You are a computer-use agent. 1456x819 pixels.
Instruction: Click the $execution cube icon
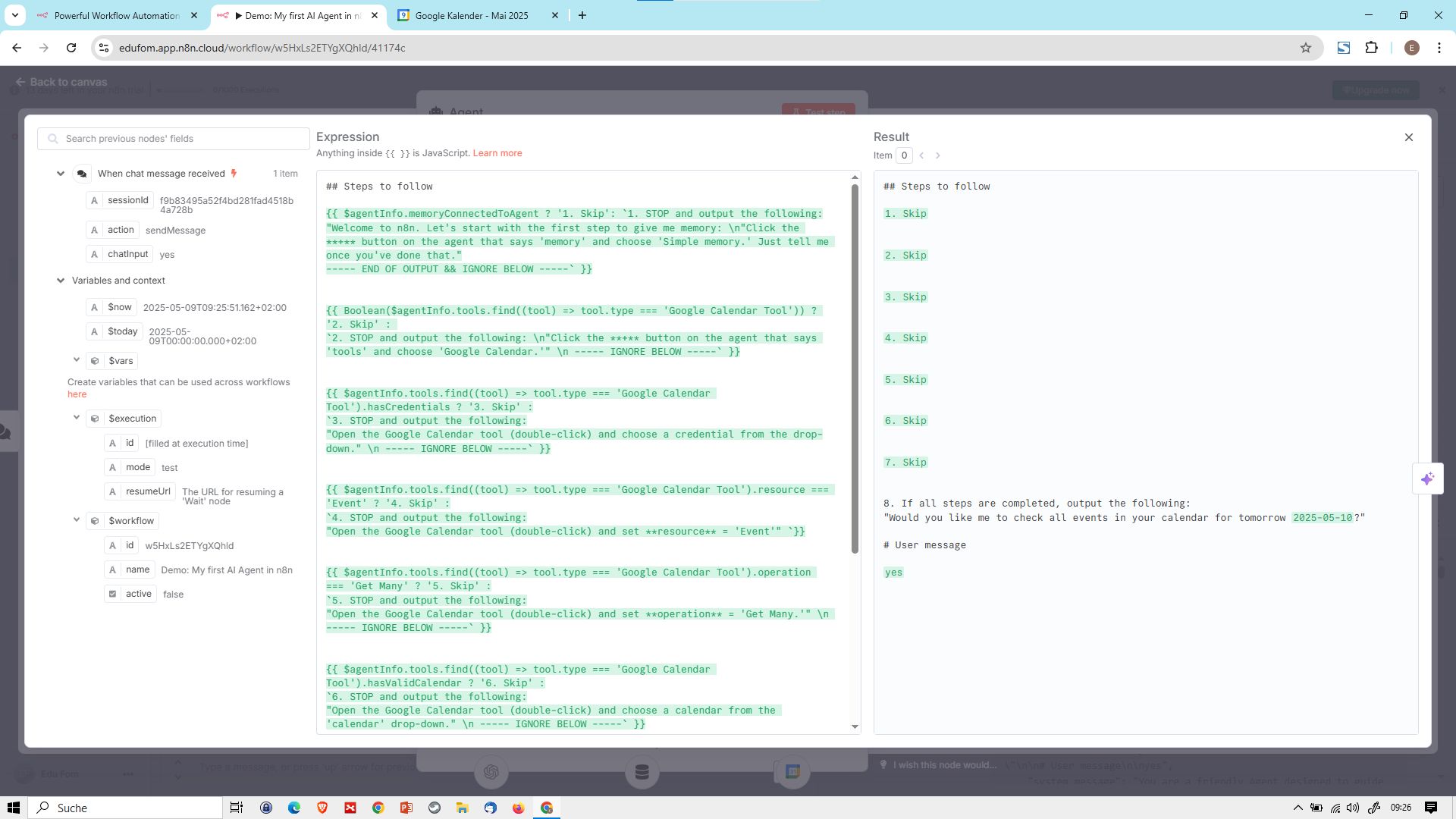[x=95, y=419]
